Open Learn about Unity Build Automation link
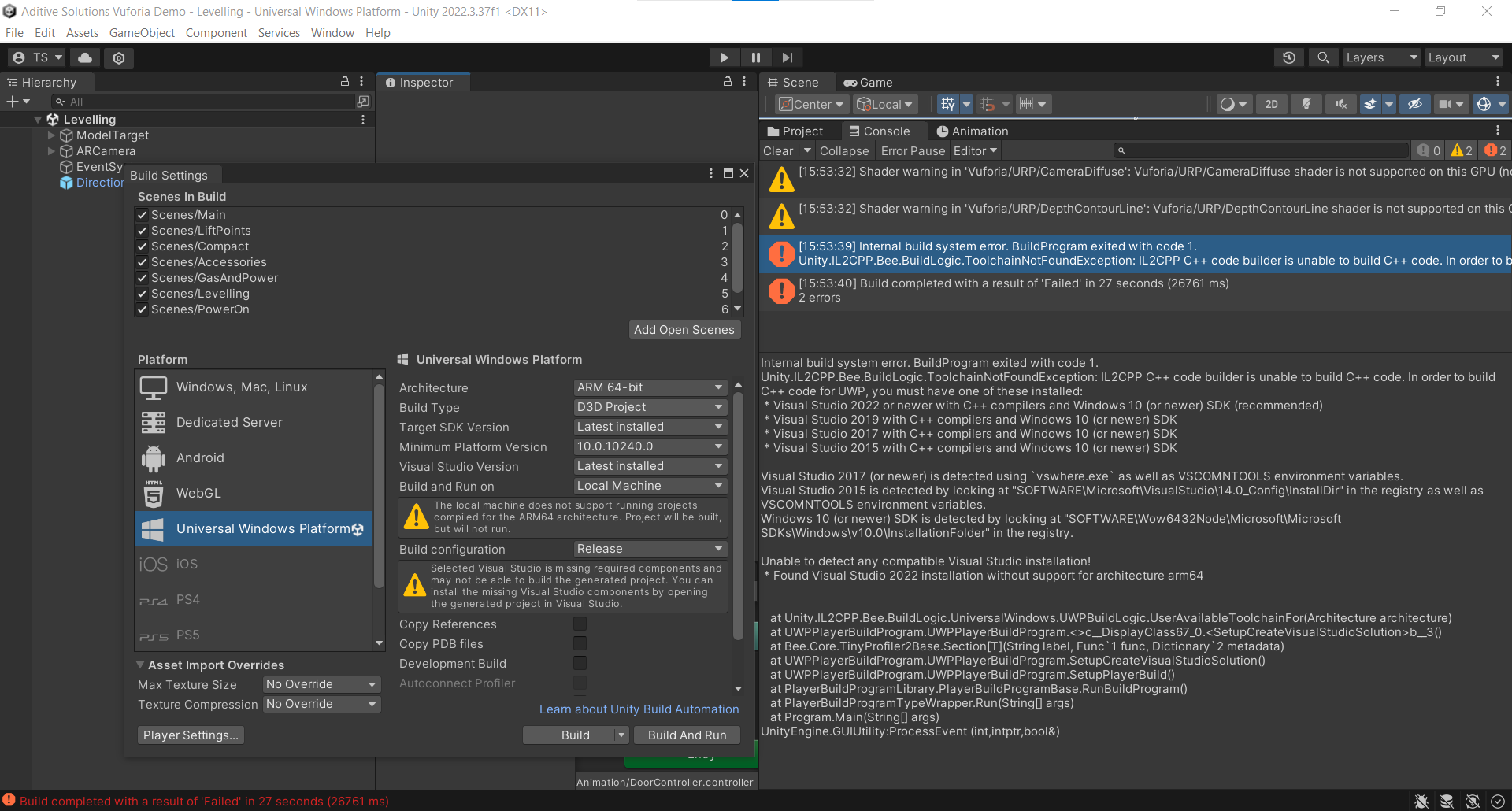 [639, 709]
